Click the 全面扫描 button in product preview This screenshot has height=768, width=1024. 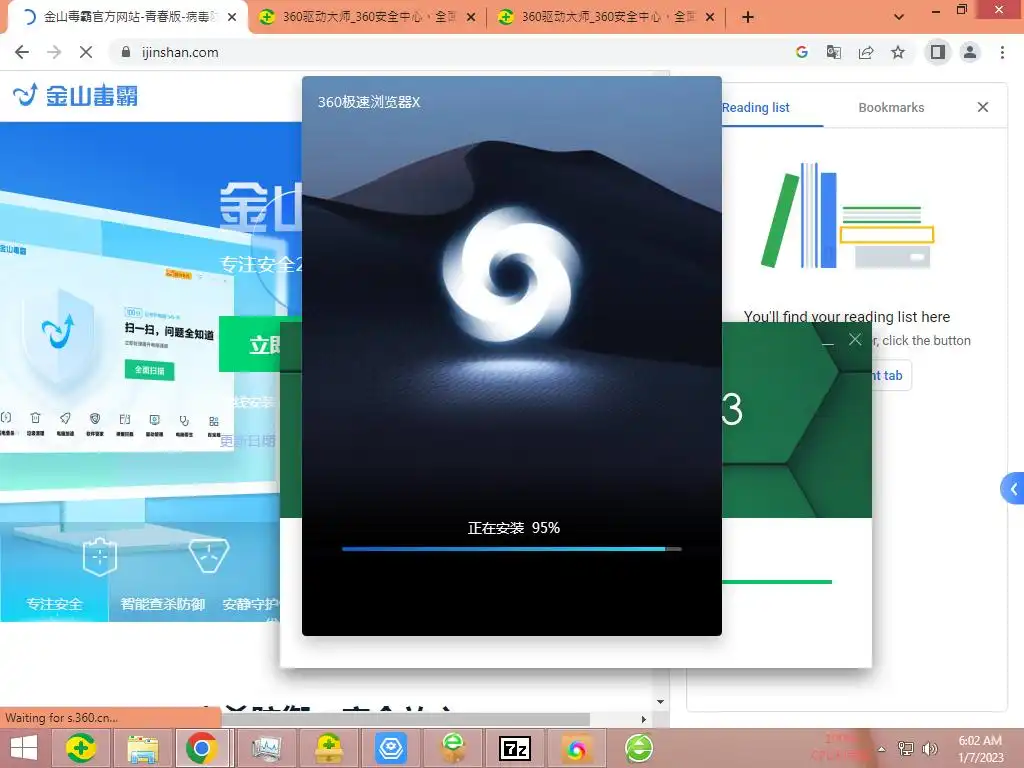click(150, 370)
